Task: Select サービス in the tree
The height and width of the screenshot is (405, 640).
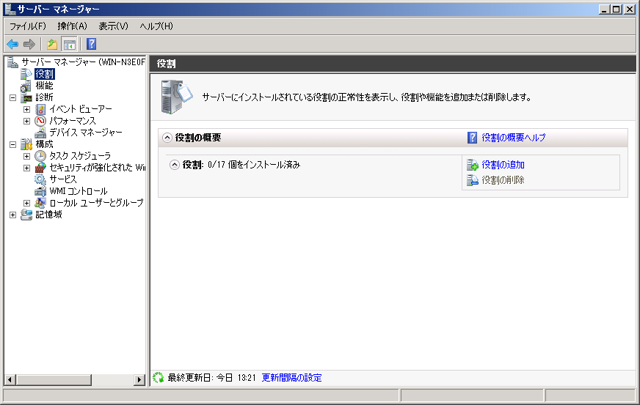Action: (x=63, y=179)
